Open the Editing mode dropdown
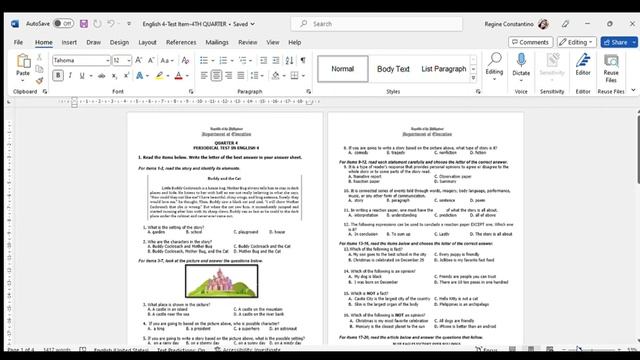640x360 pixels. [577, 42]
